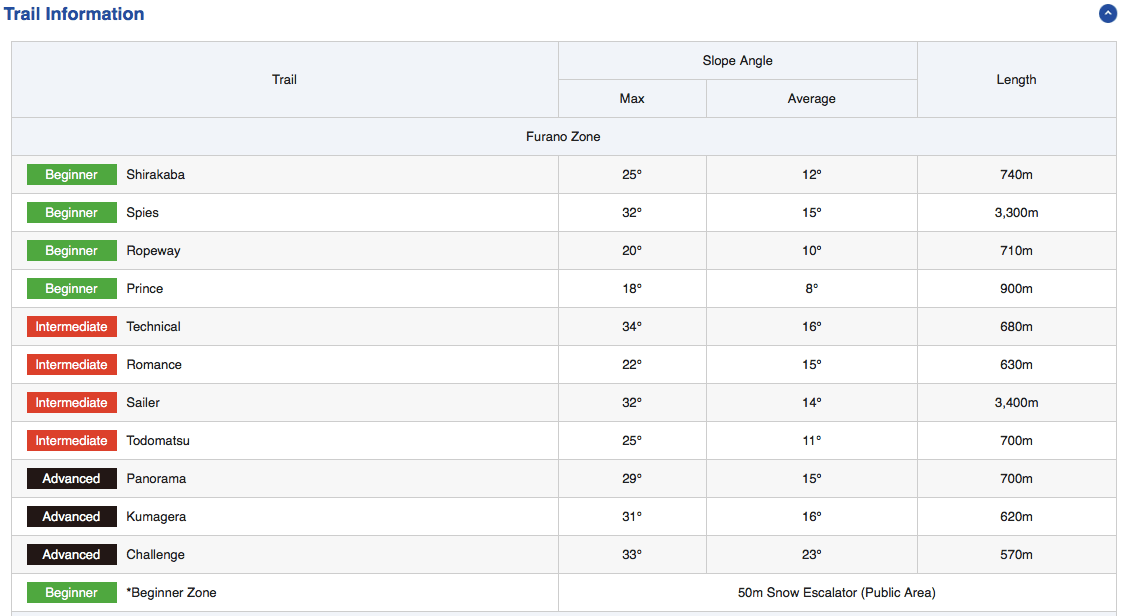The height and width of the screenshot is (616, 1125).
Task: Click the Trail Information heading
Action: (74, 14)
